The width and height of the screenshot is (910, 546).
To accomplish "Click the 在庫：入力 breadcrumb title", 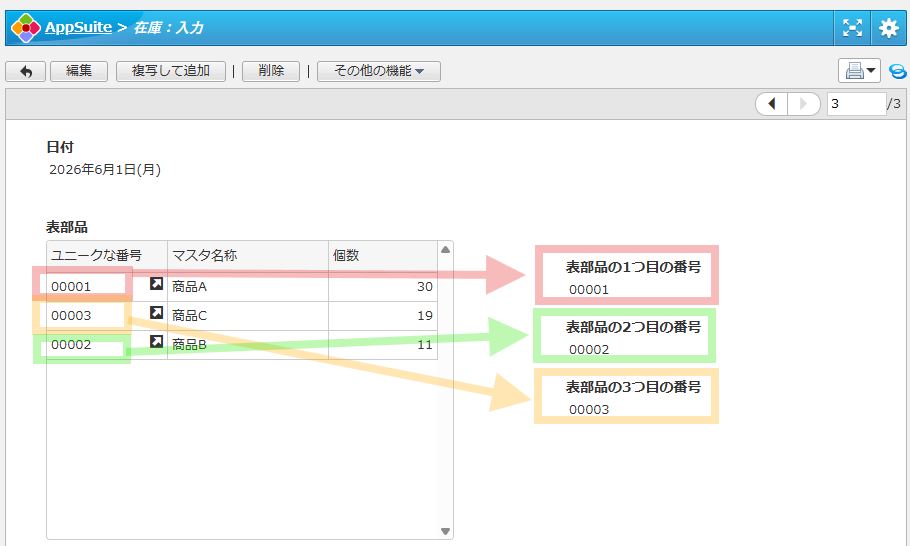I will [169, 28].
